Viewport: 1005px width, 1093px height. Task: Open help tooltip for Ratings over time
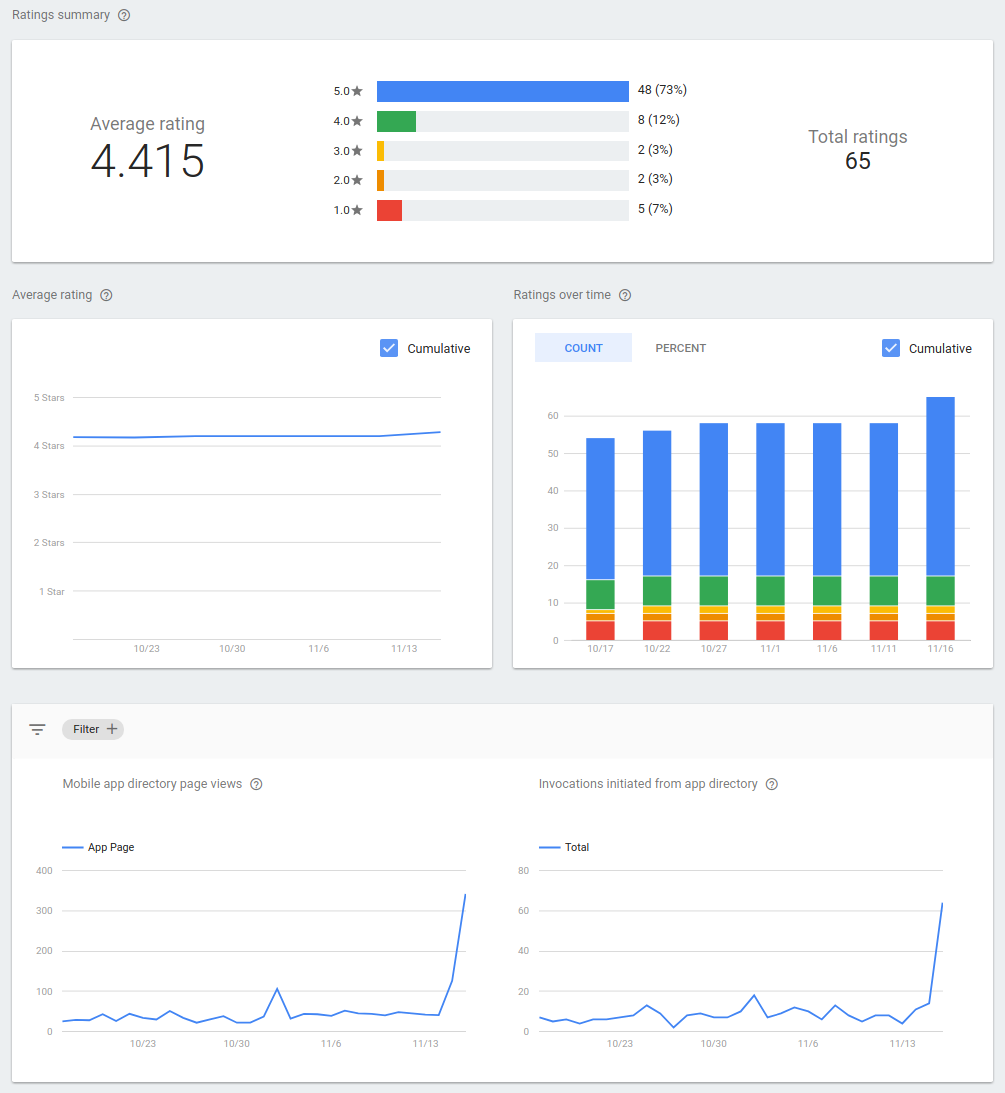point(625,295)
